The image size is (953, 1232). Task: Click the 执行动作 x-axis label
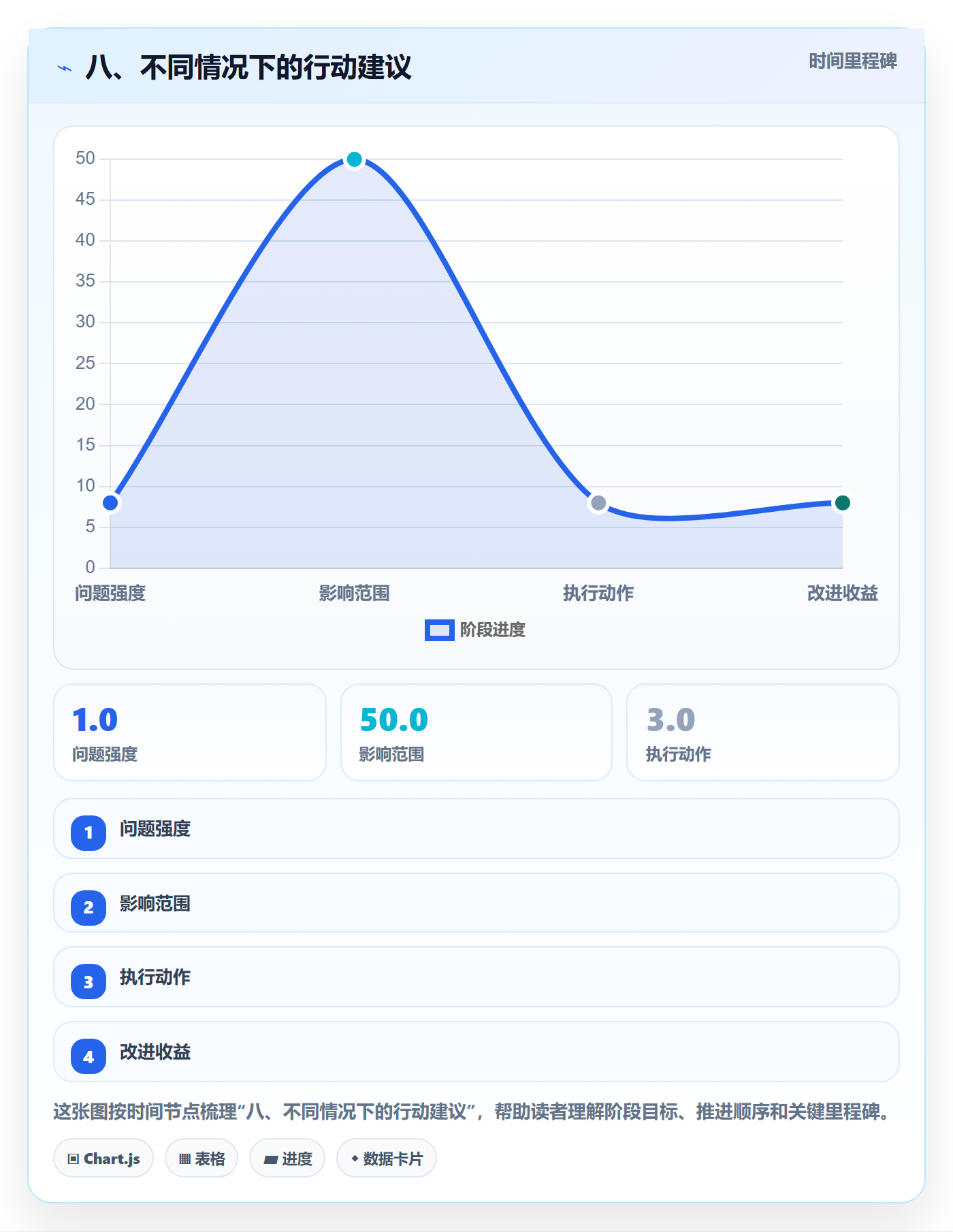[x=598, y=593]
